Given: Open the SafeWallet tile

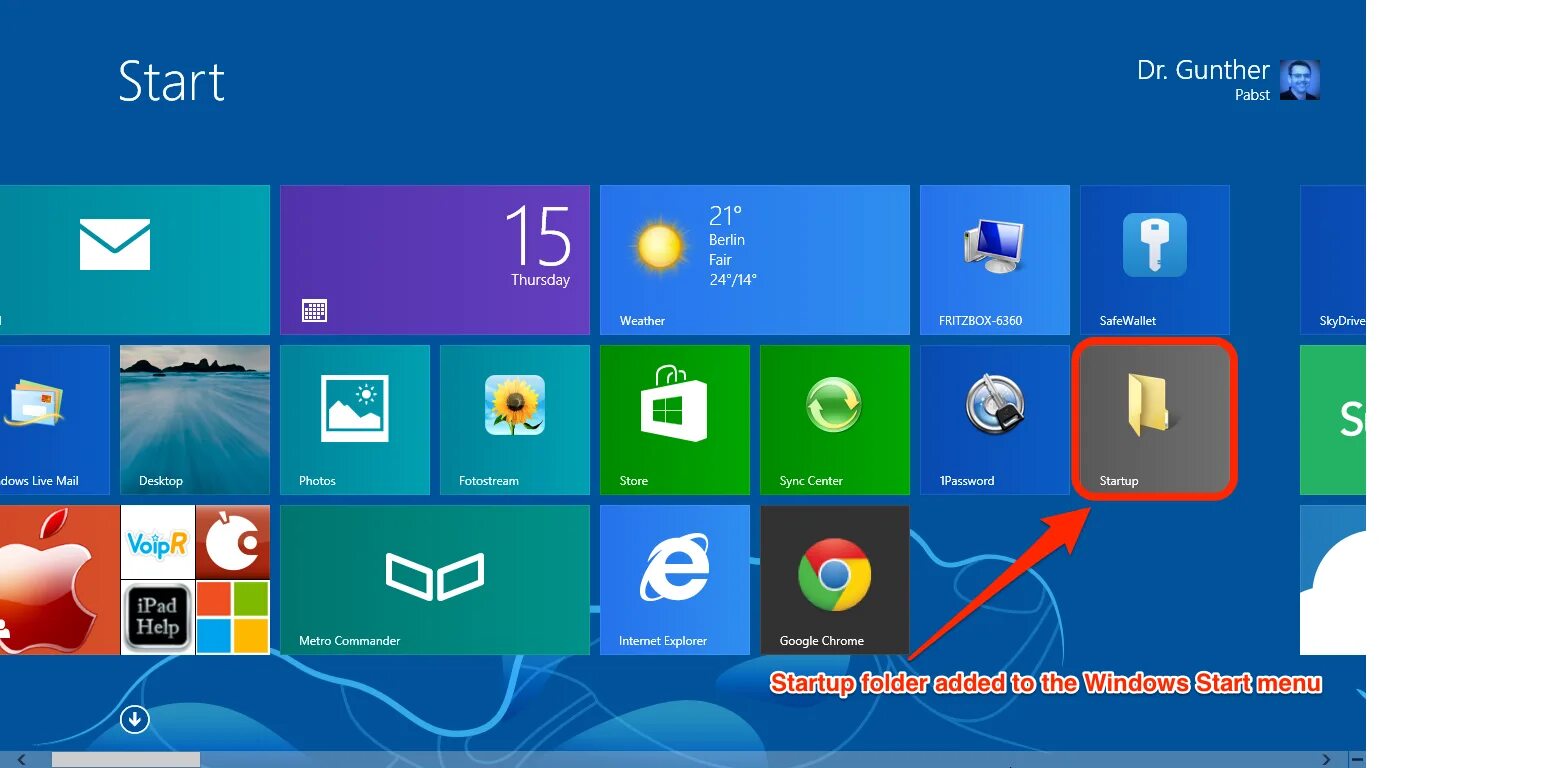Looking at the screenshot, I should [x=1155, y=260].
